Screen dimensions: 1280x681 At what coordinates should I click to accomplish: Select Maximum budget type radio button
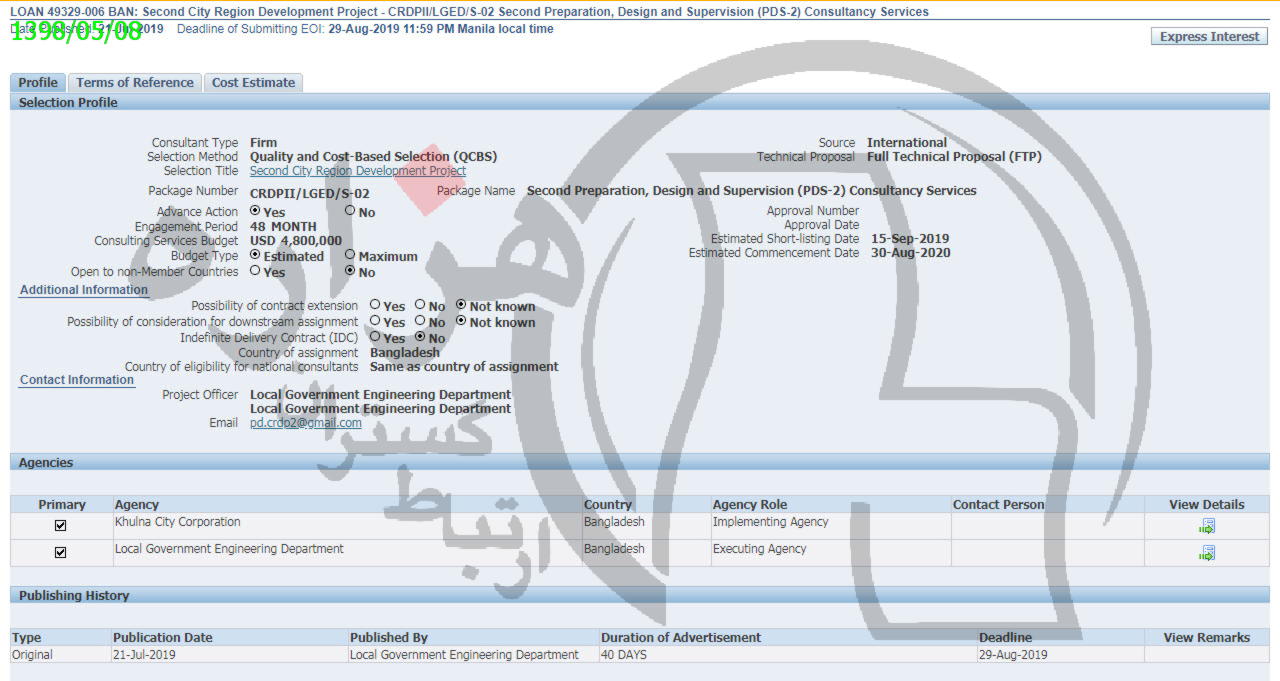[x=350, y=256]
